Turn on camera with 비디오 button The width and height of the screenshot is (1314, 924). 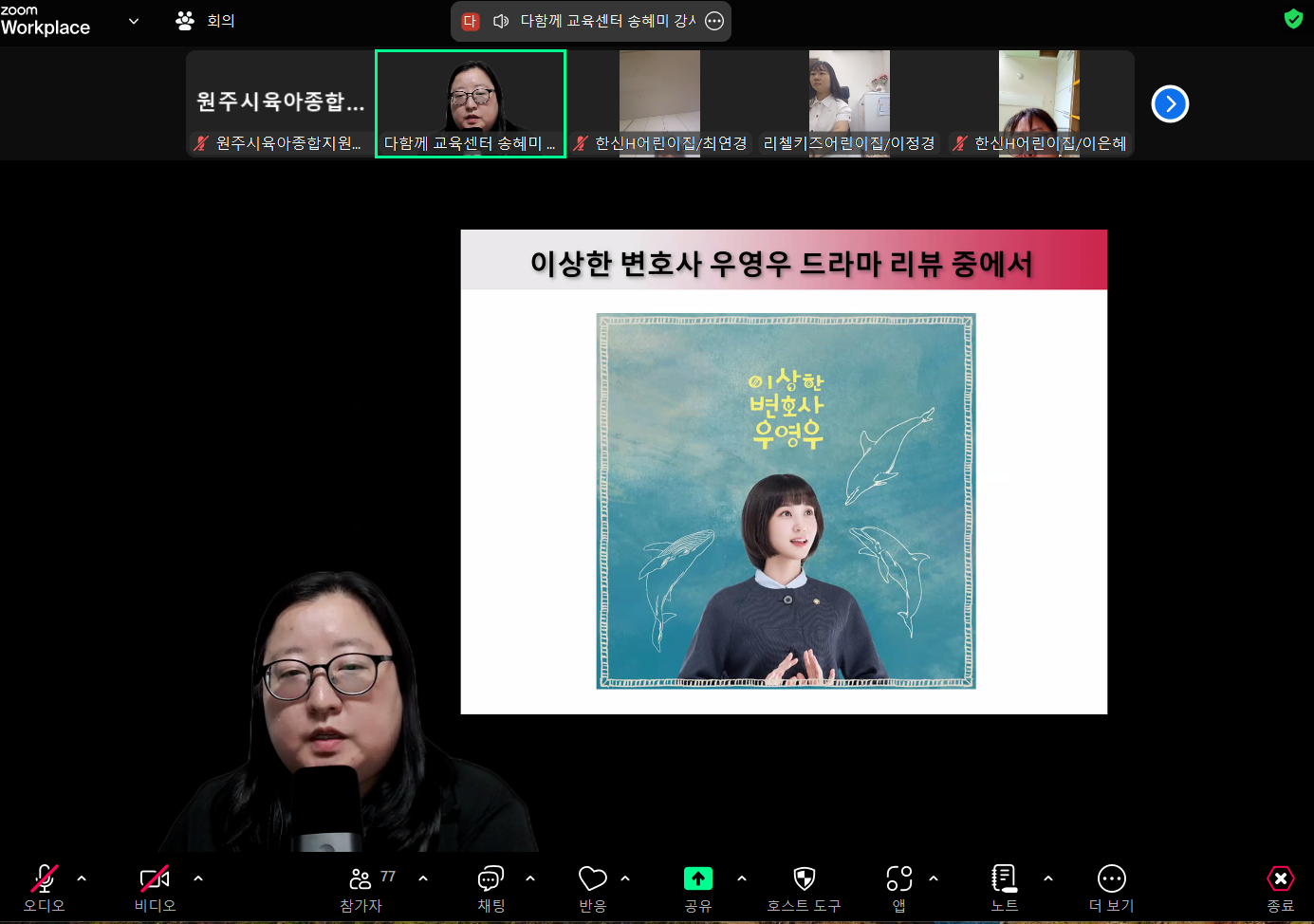click(155, 888)
